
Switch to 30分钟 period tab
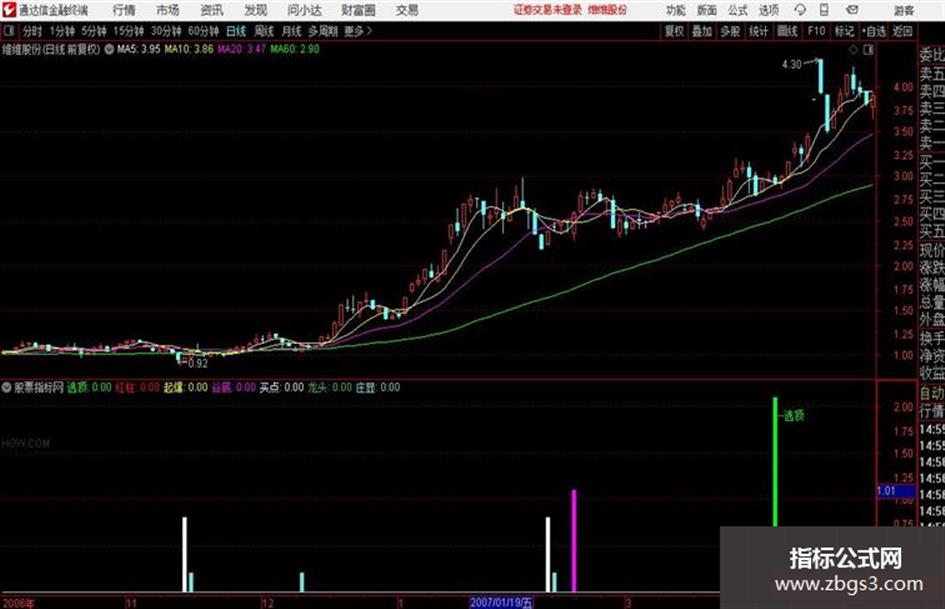[166, 31]
